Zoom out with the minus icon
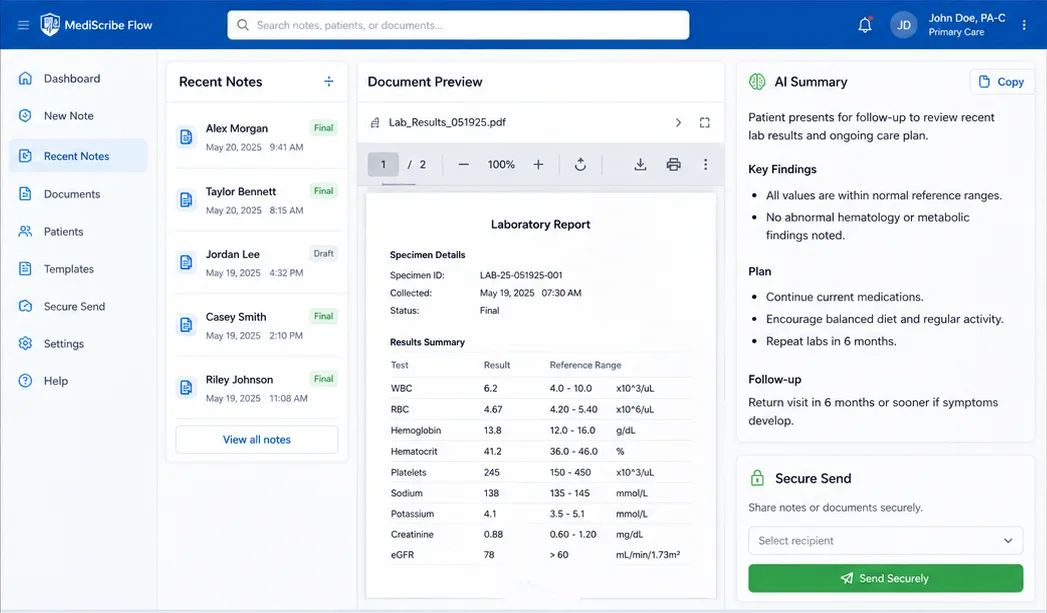This screenshot has width=1047, height=613. (x=463, y=164)
